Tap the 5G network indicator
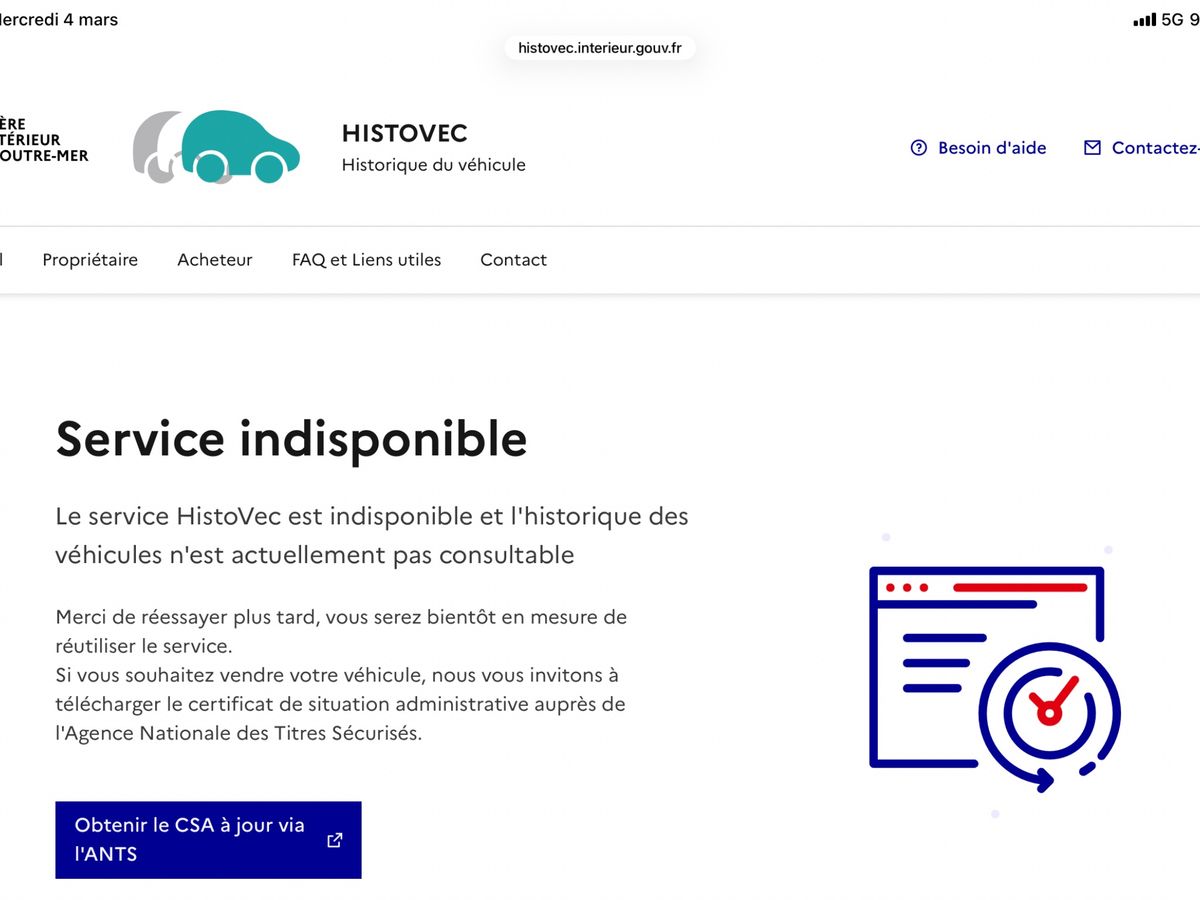The image size is (1200, 900). pos(1172,20)
